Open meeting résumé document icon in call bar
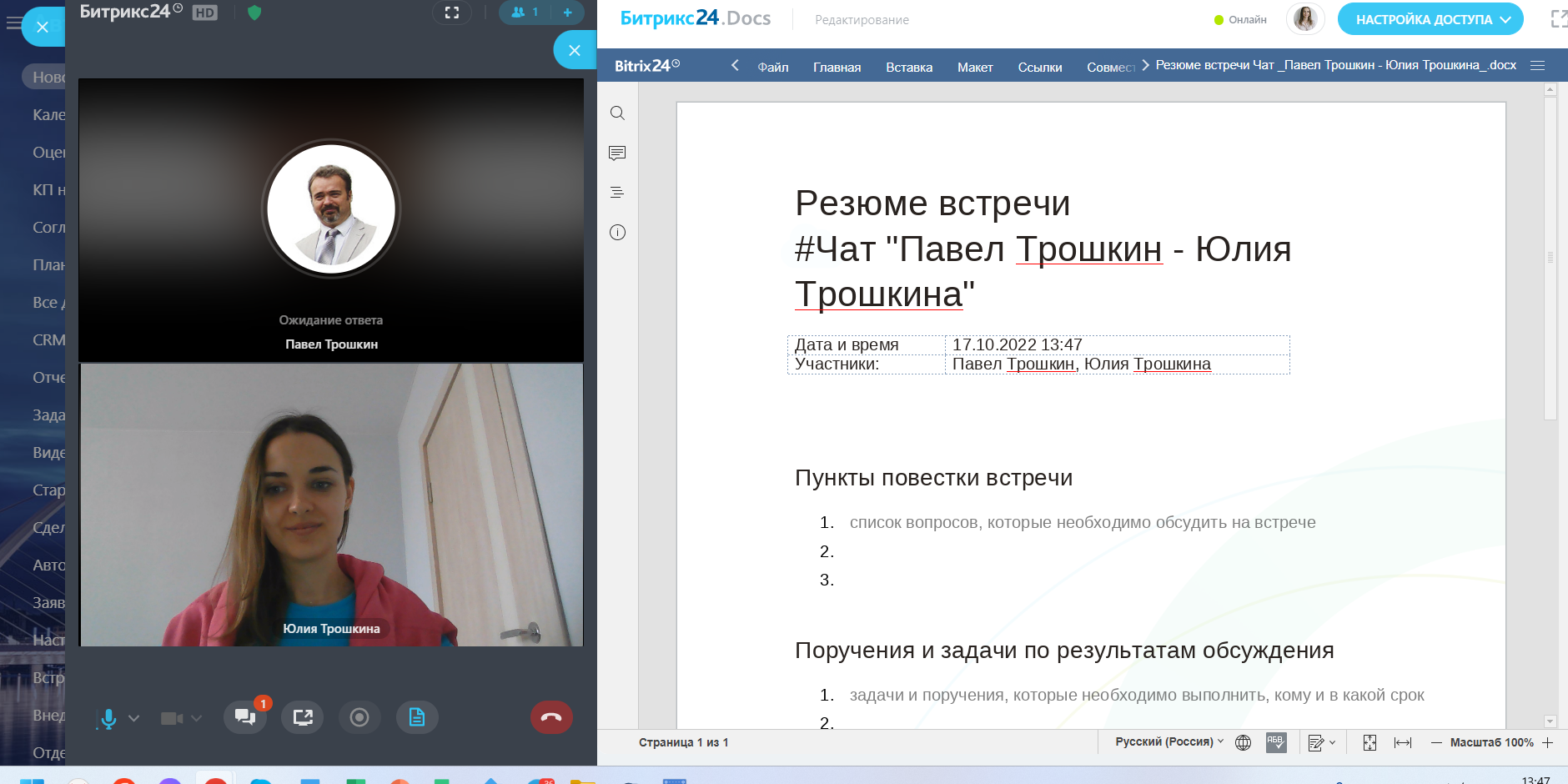The height and width of the screenshot is (784, 1568). click(x=417, y=717)
